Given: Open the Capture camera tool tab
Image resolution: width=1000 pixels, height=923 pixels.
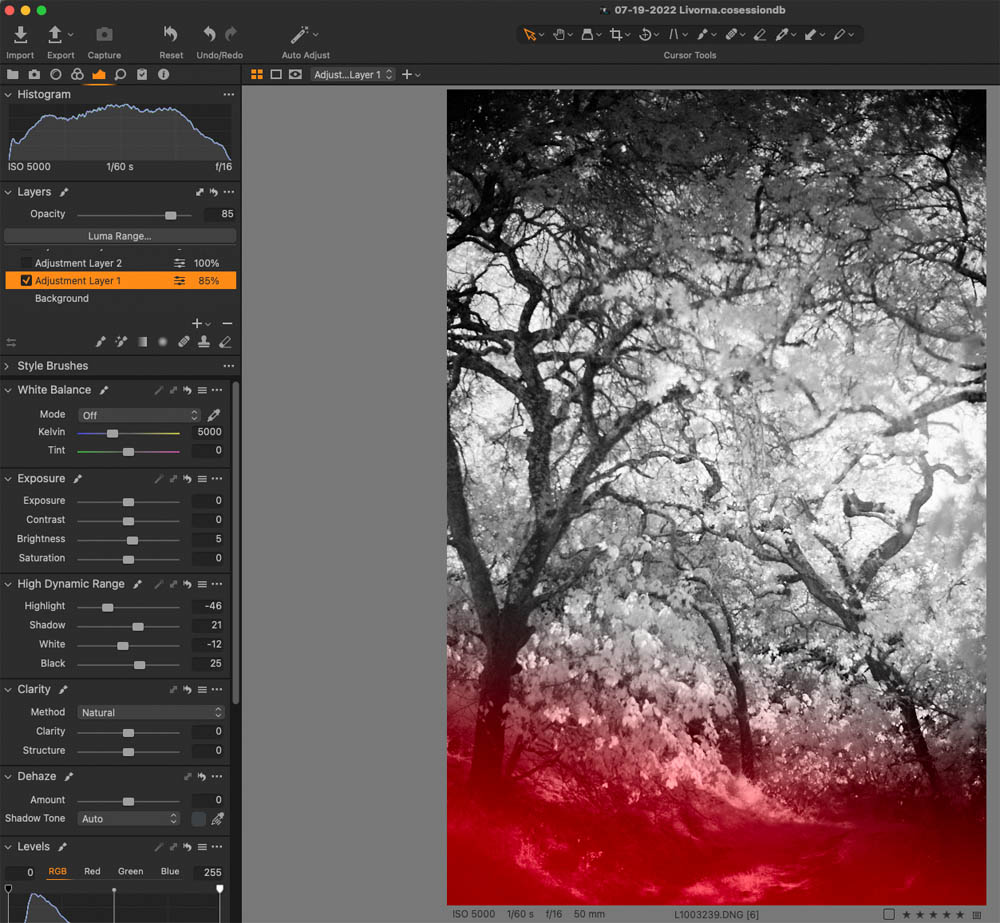Looking at the screenshot, I should pyautogui.click(x=34, y=75).
